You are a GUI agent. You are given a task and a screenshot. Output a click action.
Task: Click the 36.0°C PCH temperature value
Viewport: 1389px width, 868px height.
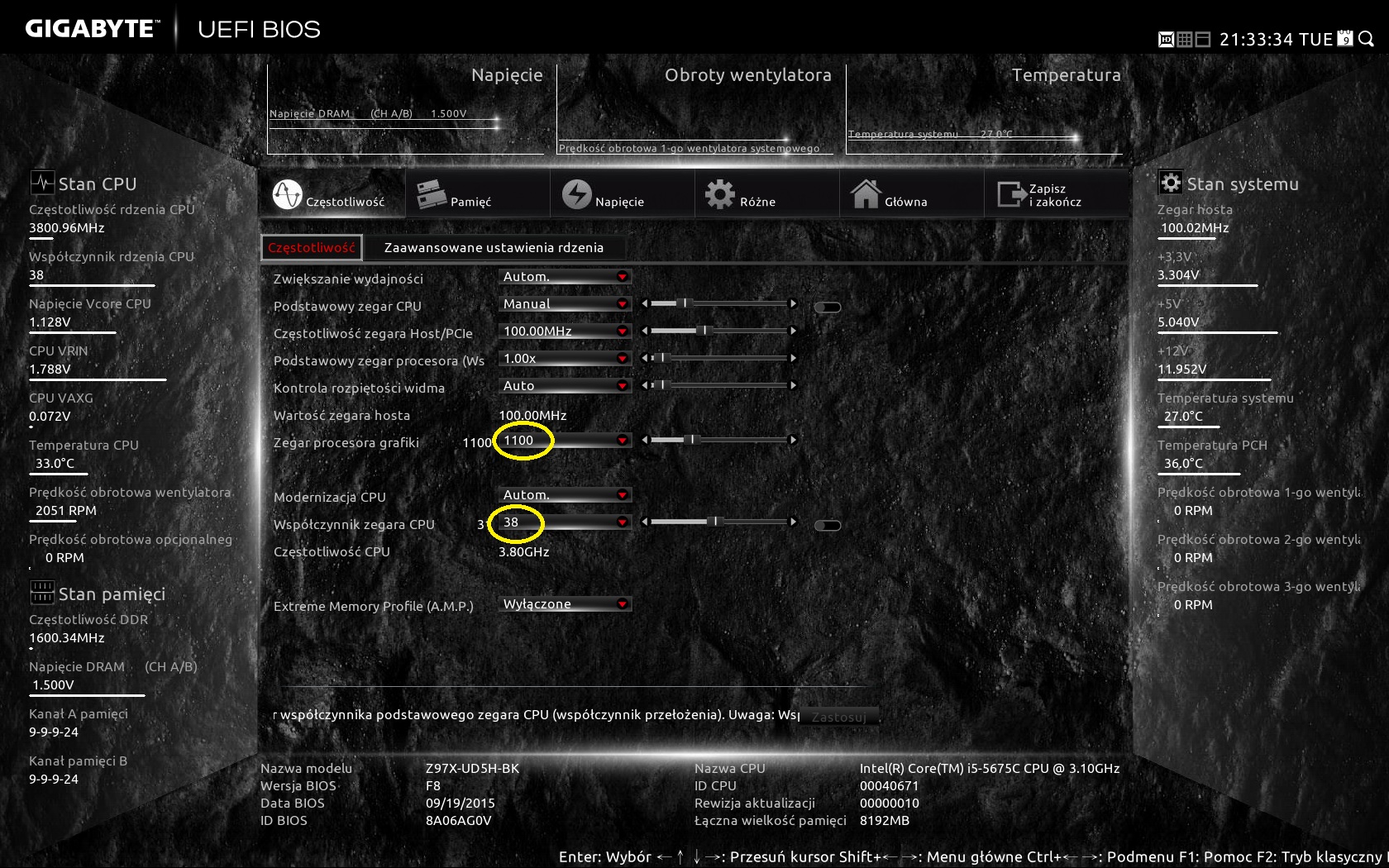(1183, 464)
